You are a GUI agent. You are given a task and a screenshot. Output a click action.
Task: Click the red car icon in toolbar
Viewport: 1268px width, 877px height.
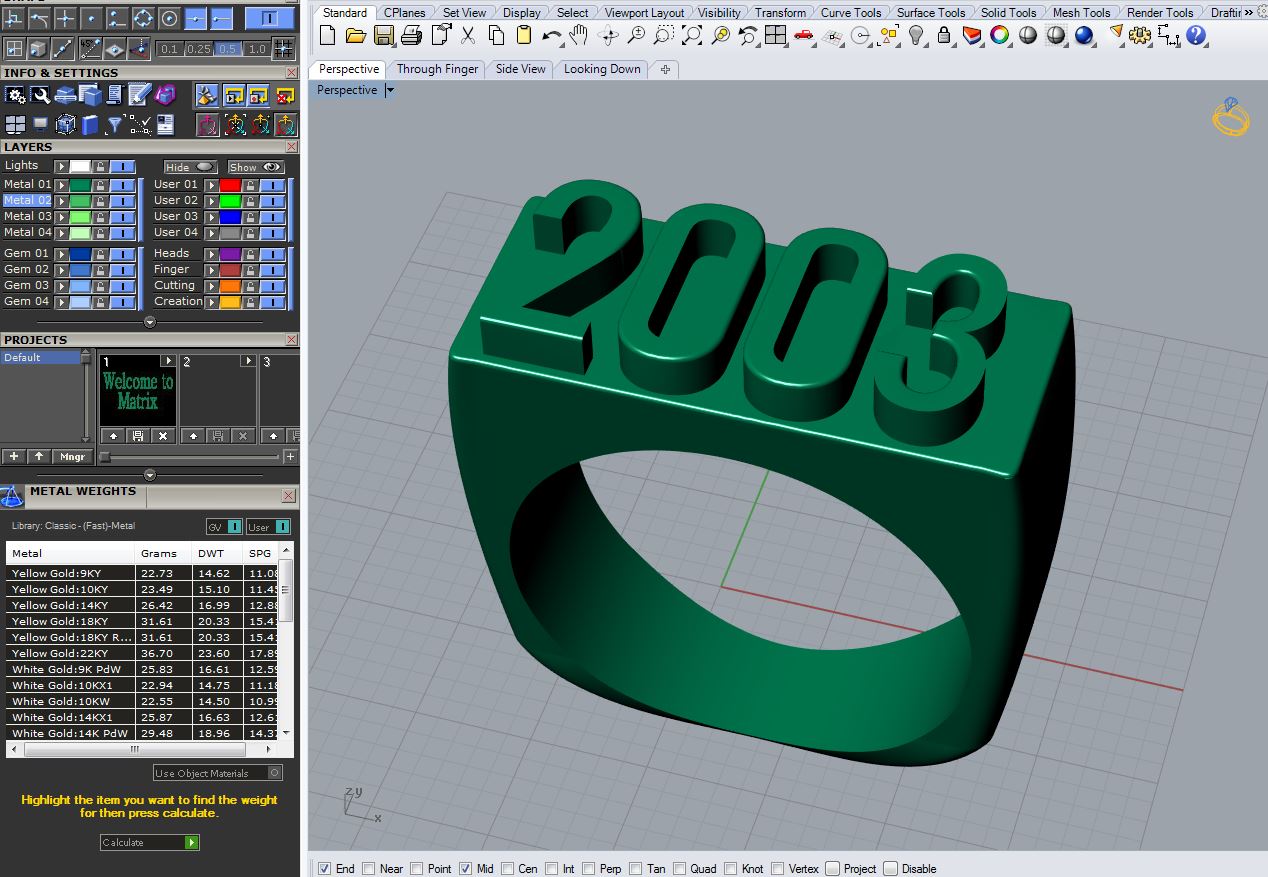click(x=803, y=36)
